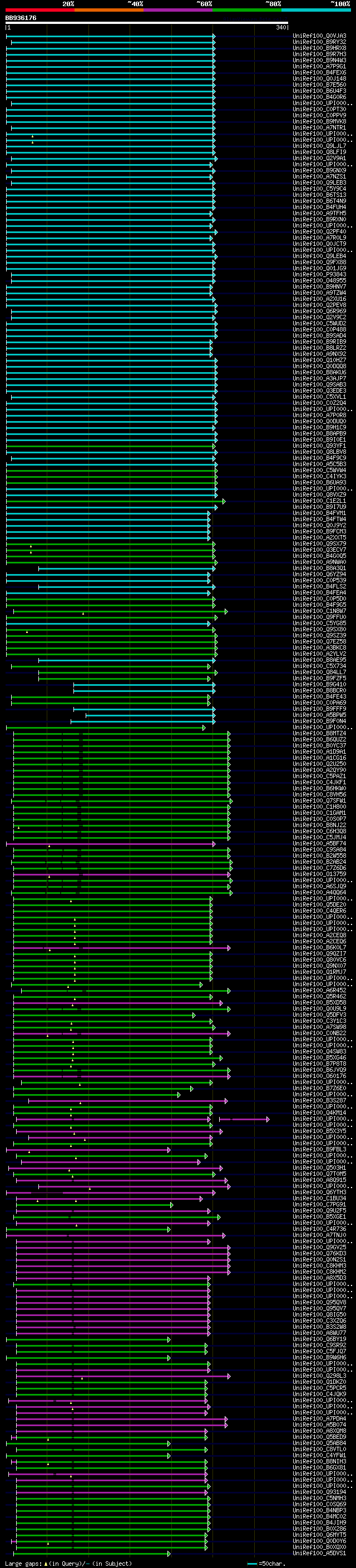Click the =50char scale legend
This screenshot has height=1568, width=356.
(x=265, y=1563)
